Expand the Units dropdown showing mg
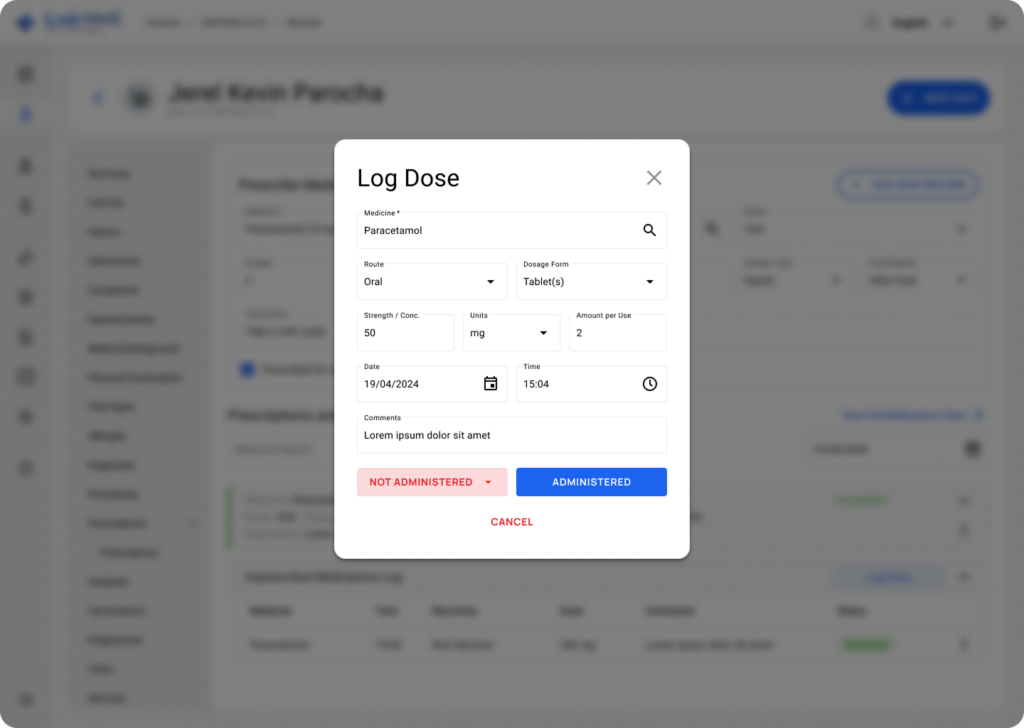This screenshot has width=1024, height=728. 543,333
